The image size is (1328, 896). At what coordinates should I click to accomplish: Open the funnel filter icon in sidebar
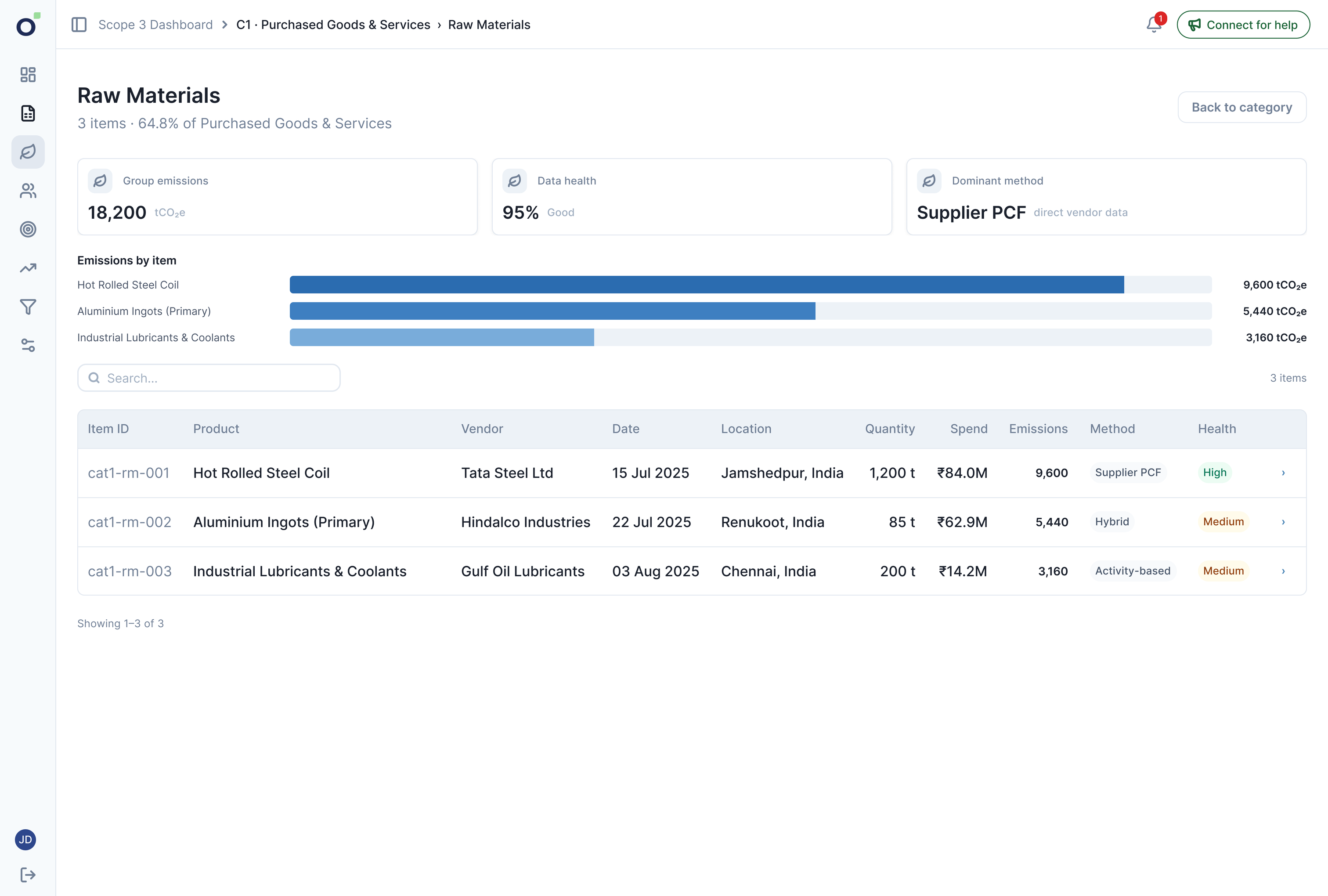(27, 307)
